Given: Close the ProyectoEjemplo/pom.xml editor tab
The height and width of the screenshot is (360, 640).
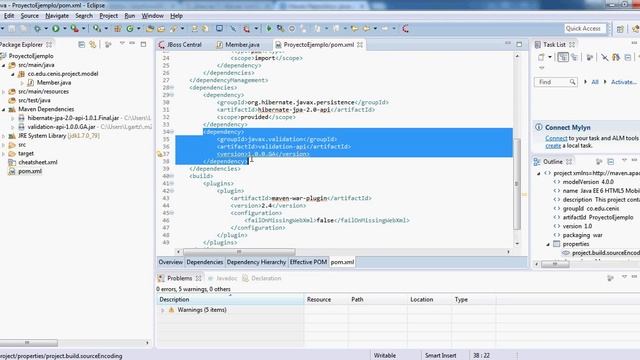Looking at the screenshot, I should click(360, 44).
